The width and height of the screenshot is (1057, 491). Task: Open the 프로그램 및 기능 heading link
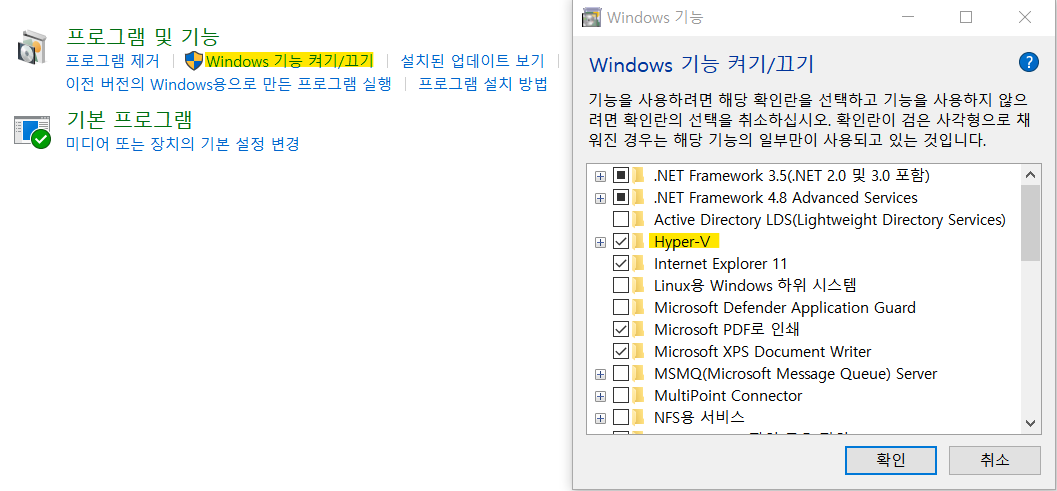pyautogui.click(x=143, y=36)
